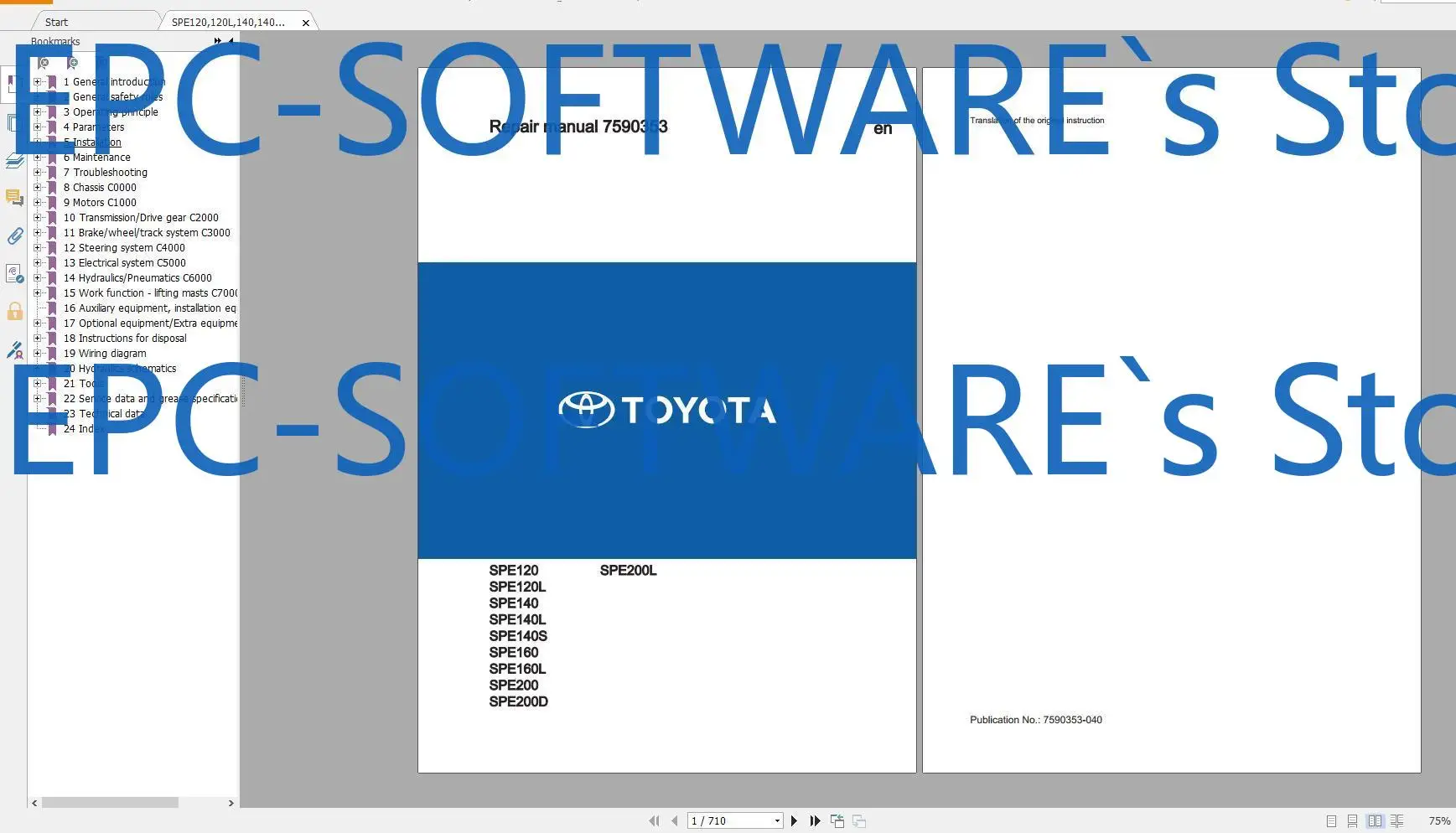Select the SPE120,120L,140 document tab

click(x=228, y=23)
